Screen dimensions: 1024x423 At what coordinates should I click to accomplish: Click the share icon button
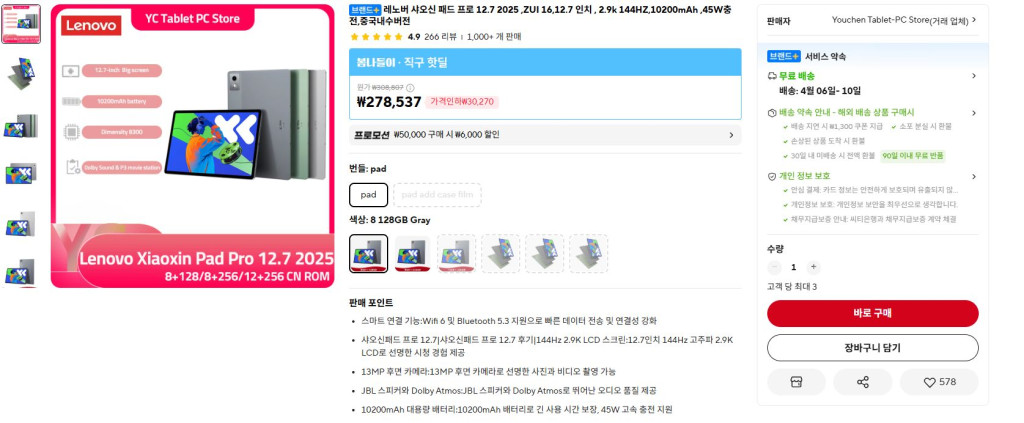point(863,382)
